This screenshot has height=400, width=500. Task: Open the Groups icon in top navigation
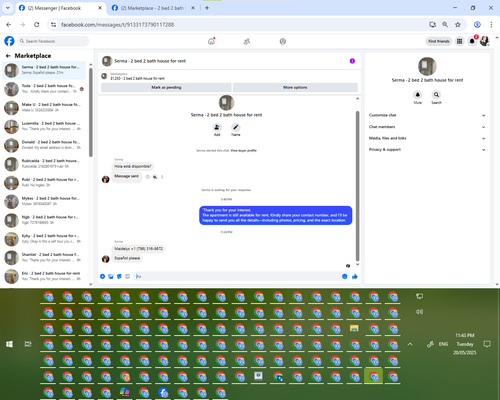click(x=283, y=41)
